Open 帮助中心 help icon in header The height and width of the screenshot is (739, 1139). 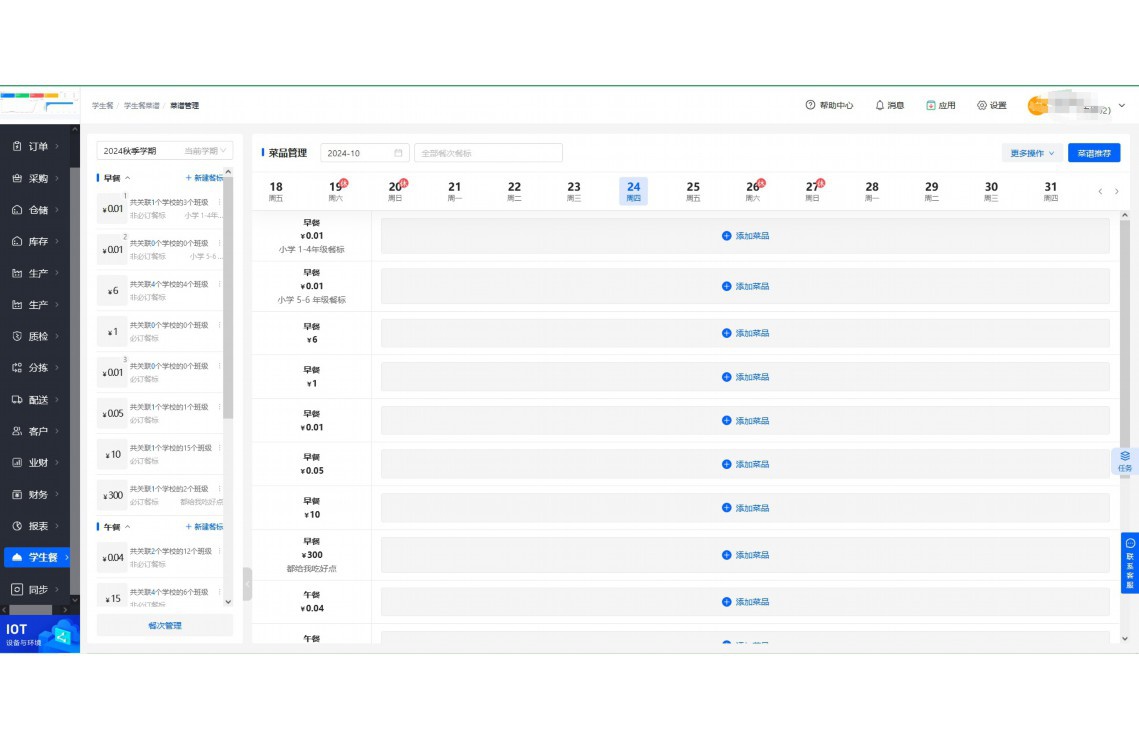point(810,105)
